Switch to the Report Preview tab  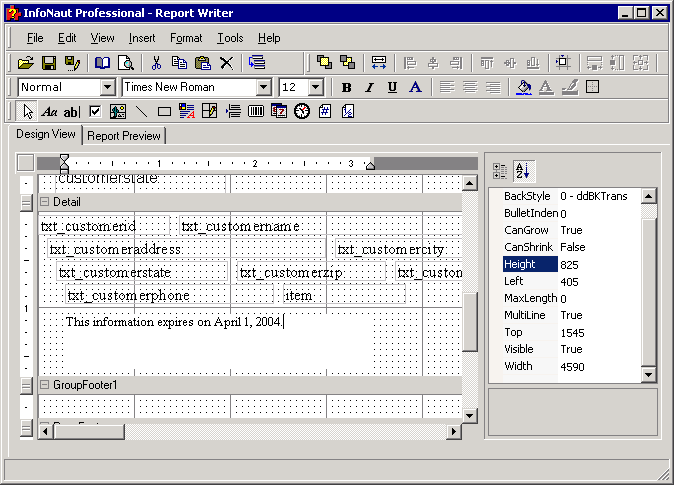click(x=123, y=136)
